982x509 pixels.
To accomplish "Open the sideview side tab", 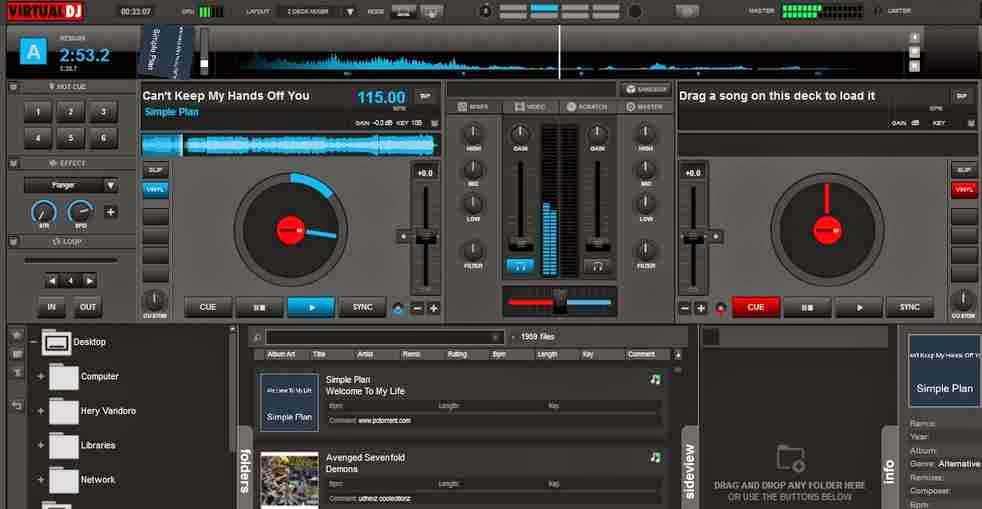I will [690, 468].
